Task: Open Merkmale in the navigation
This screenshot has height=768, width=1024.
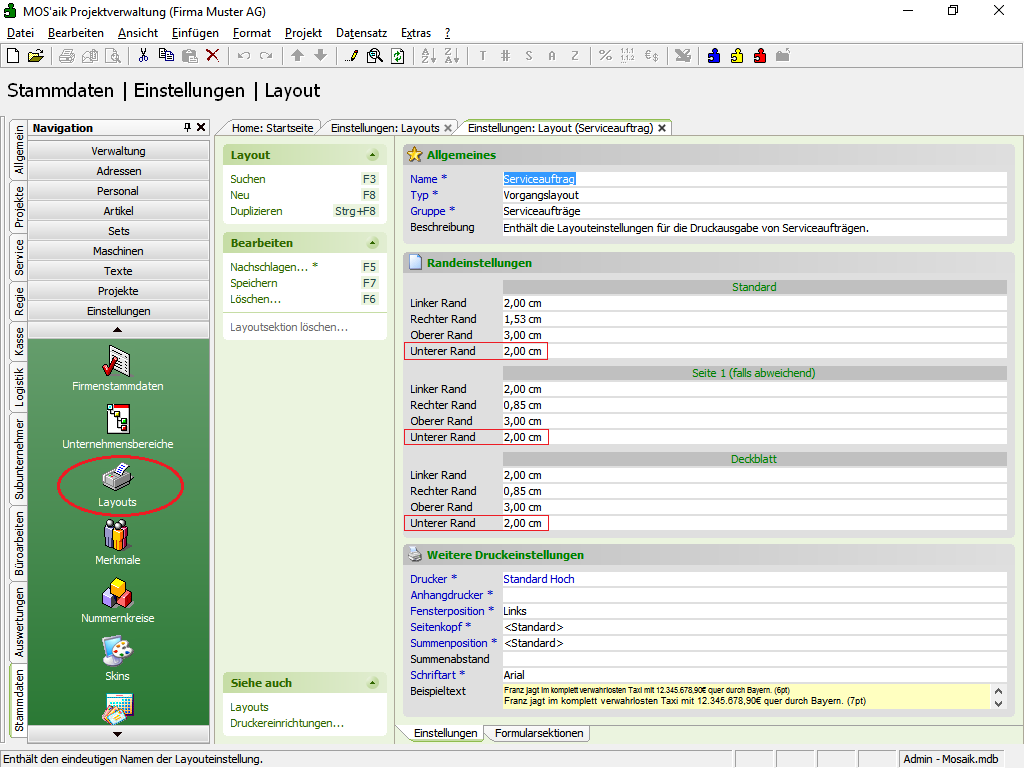Action: [x=118, y=543]
